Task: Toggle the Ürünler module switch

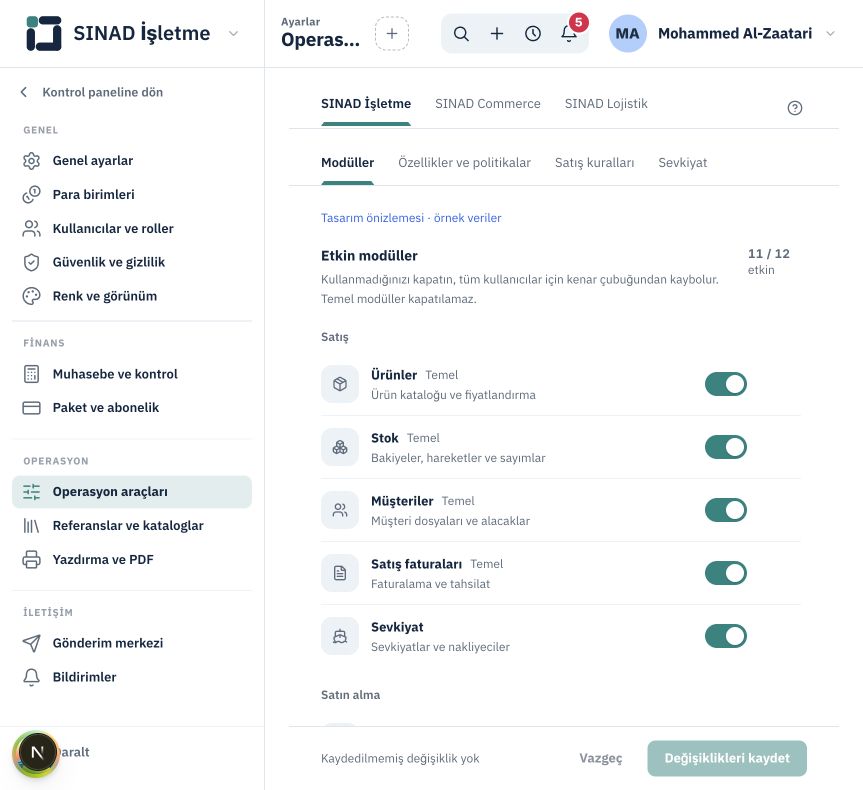Action: pyautogui.click(x=725, y=384)
